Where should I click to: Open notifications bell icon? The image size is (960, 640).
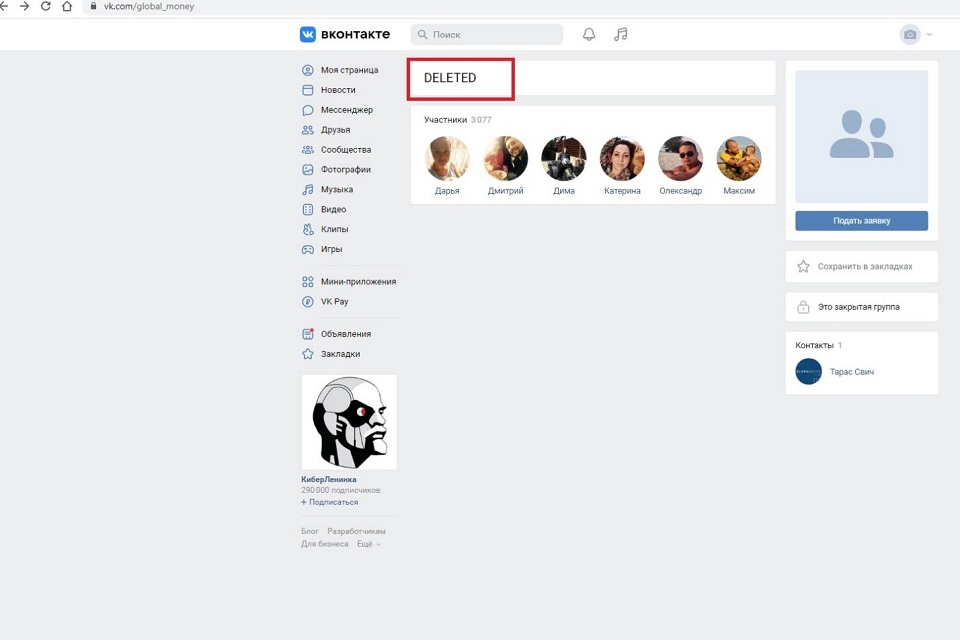tap(589, 34)
